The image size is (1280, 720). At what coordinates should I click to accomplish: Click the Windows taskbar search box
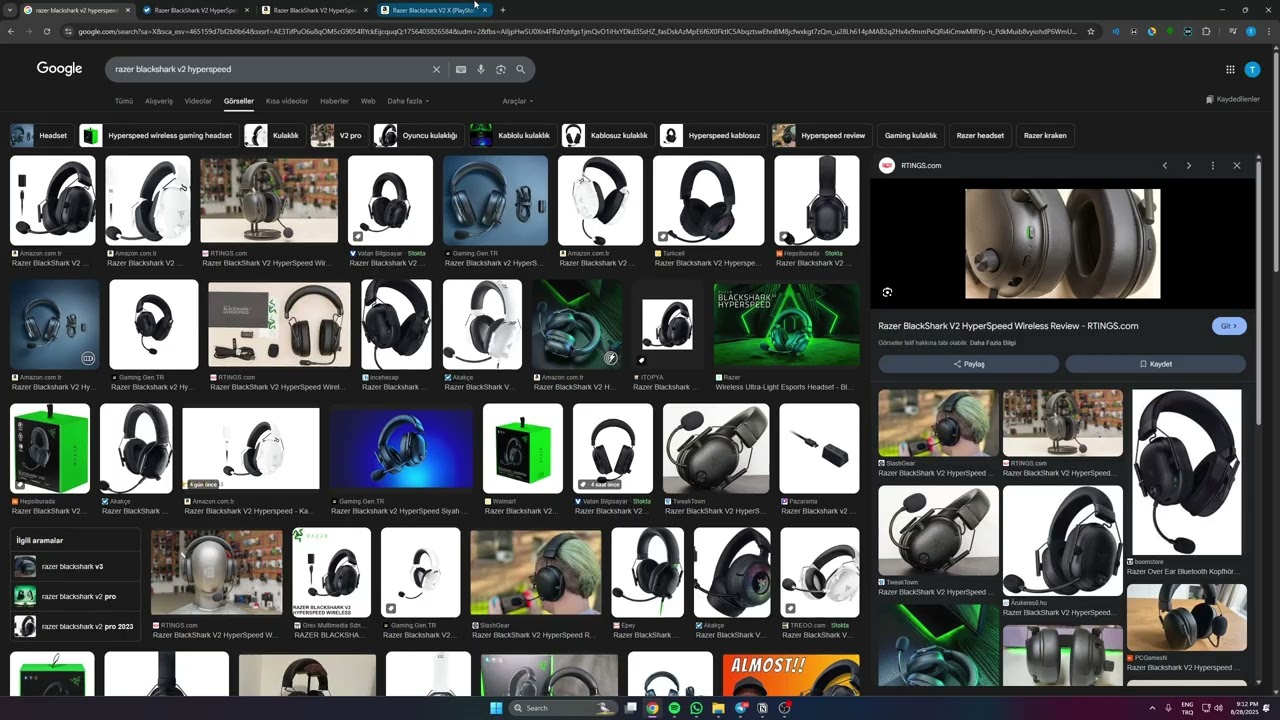click(x=565, y=708)
